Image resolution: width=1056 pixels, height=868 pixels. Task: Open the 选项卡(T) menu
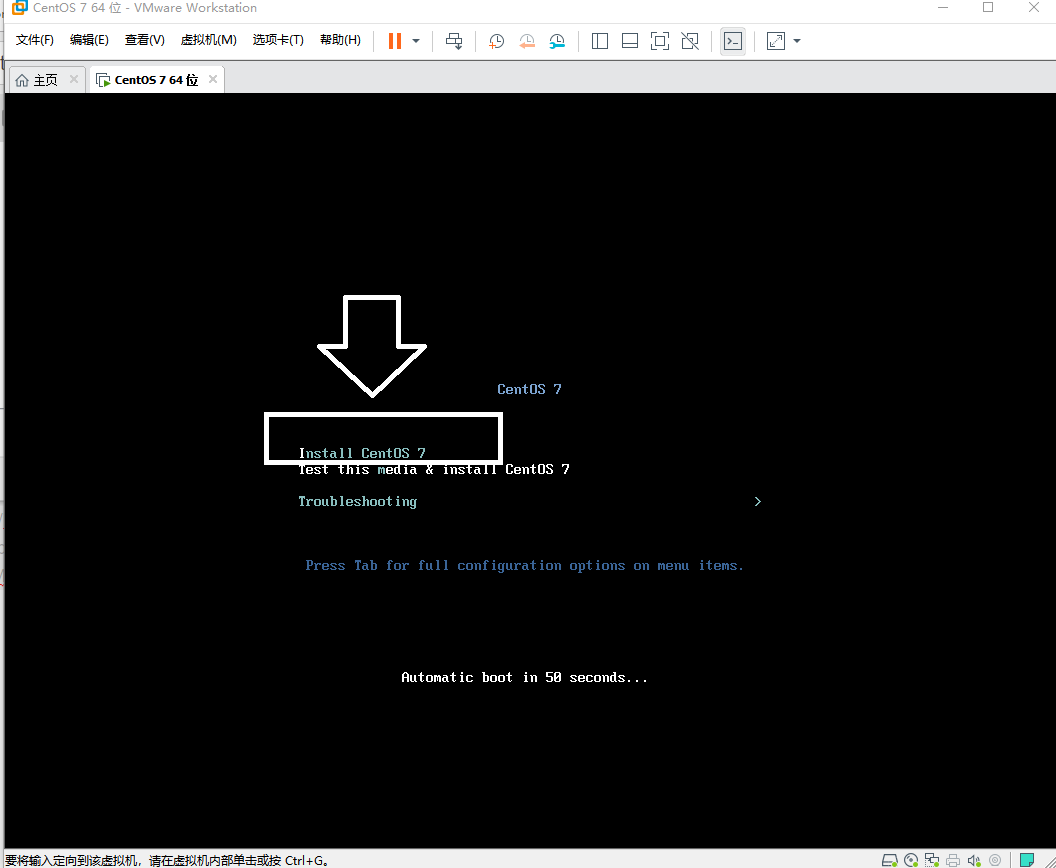(x=278, y=40)
